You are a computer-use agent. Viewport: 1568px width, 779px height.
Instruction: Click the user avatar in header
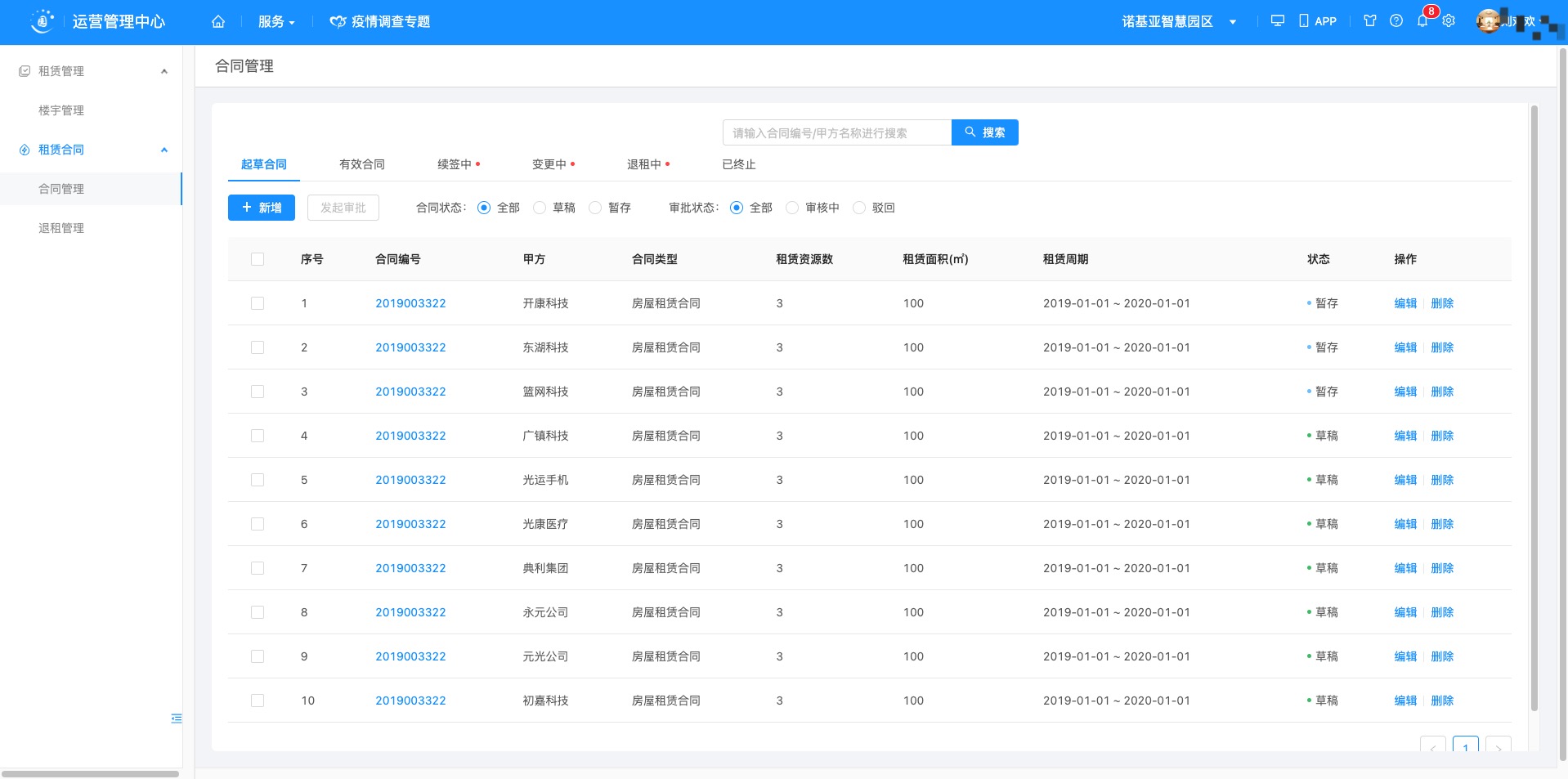point(1488,21)
